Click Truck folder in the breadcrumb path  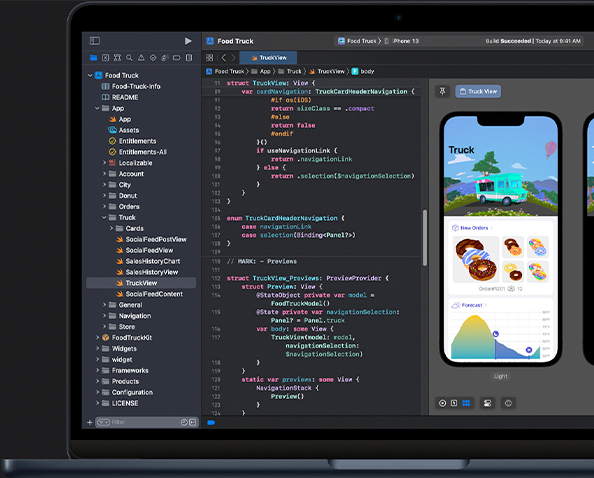tap(290, 71)
